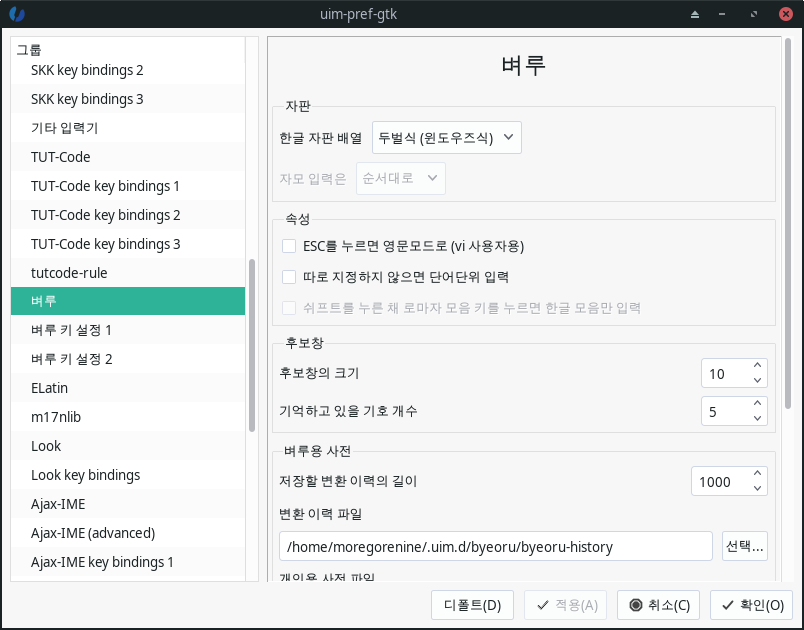Click the keep-above arrow icon in titlebar

(695, 15)
